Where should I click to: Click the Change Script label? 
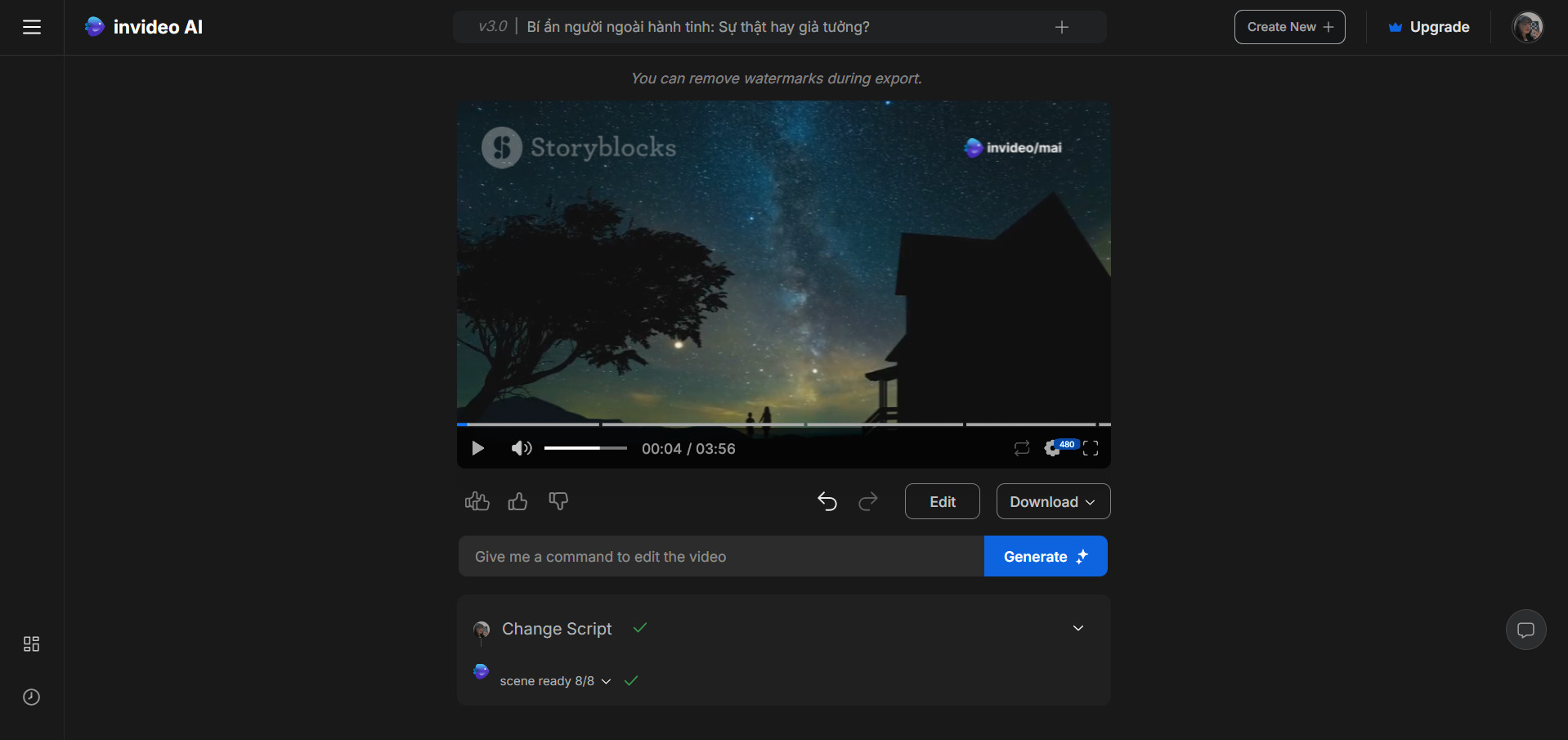(x=557, y=628)
